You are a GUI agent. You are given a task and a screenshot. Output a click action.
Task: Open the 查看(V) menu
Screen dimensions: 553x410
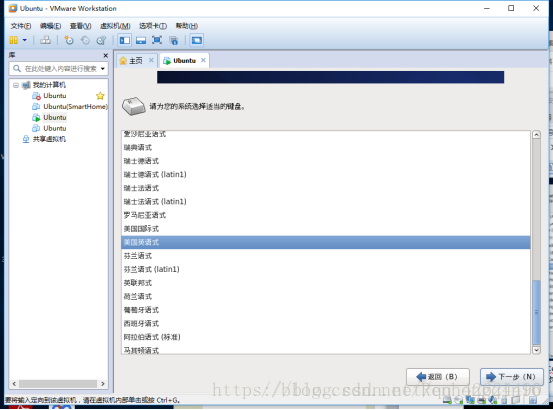[80, 26]
